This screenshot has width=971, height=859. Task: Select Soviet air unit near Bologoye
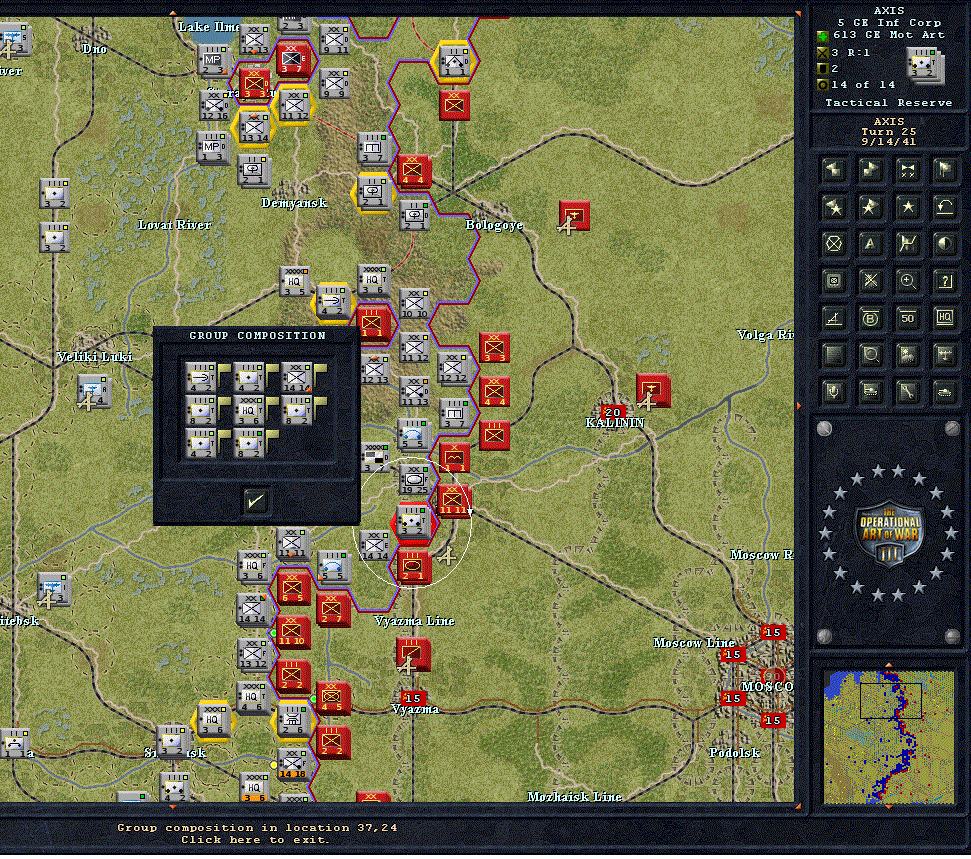tap(573, 216)
